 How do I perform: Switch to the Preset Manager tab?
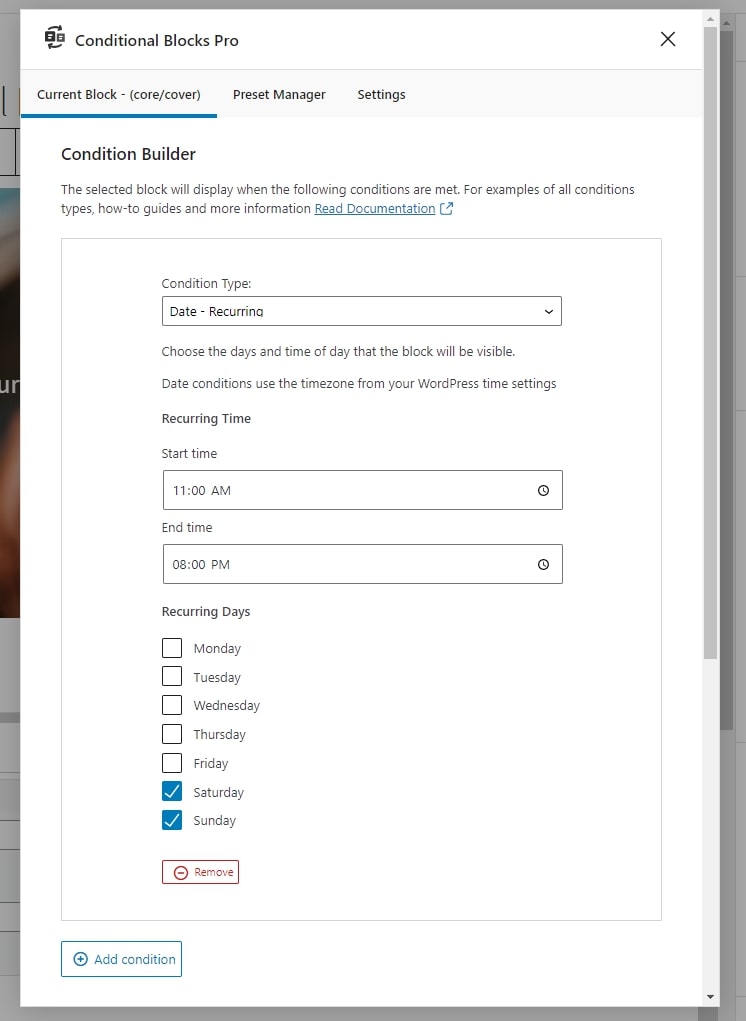tap(279, 94)
